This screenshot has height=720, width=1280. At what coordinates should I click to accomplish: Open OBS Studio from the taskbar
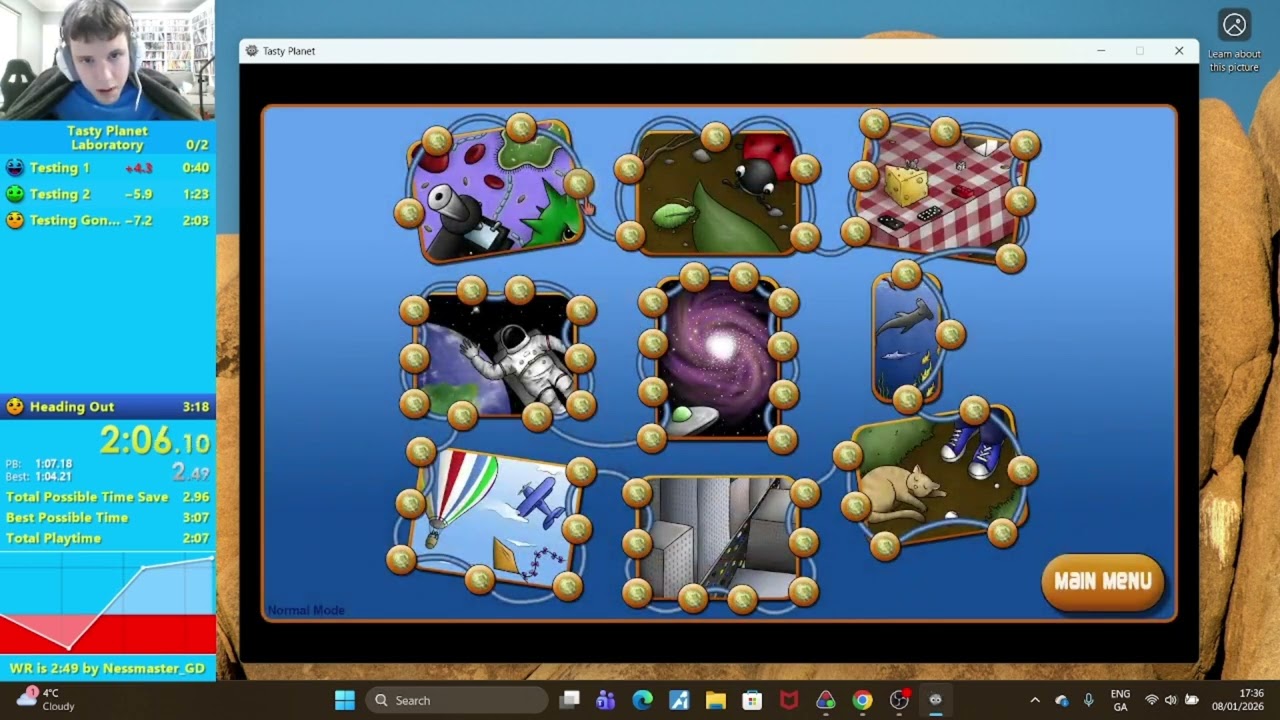[899, 700]
